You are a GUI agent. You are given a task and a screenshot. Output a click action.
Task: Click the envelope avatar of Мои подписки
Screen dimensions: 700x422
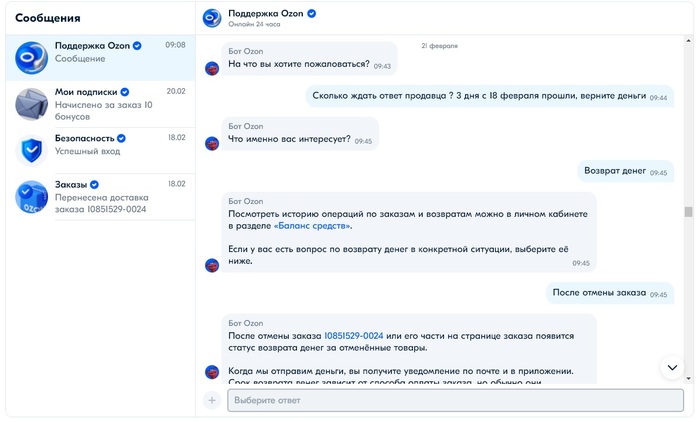(x=31, y=104)
